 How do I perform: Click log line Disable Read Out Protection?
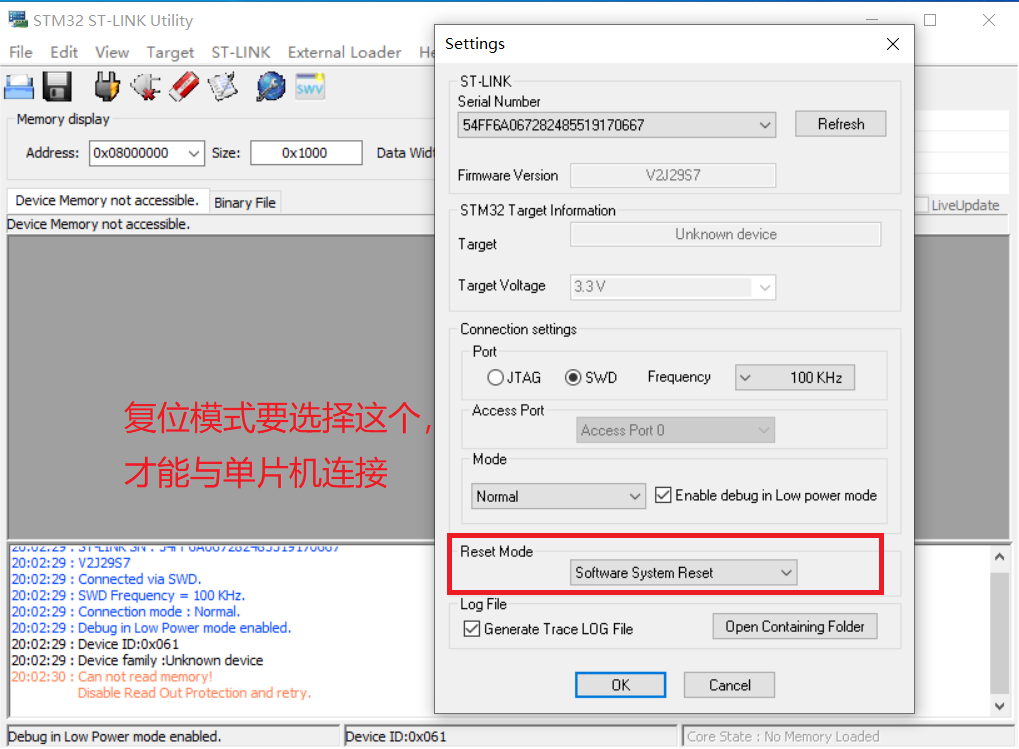(194, 693)
